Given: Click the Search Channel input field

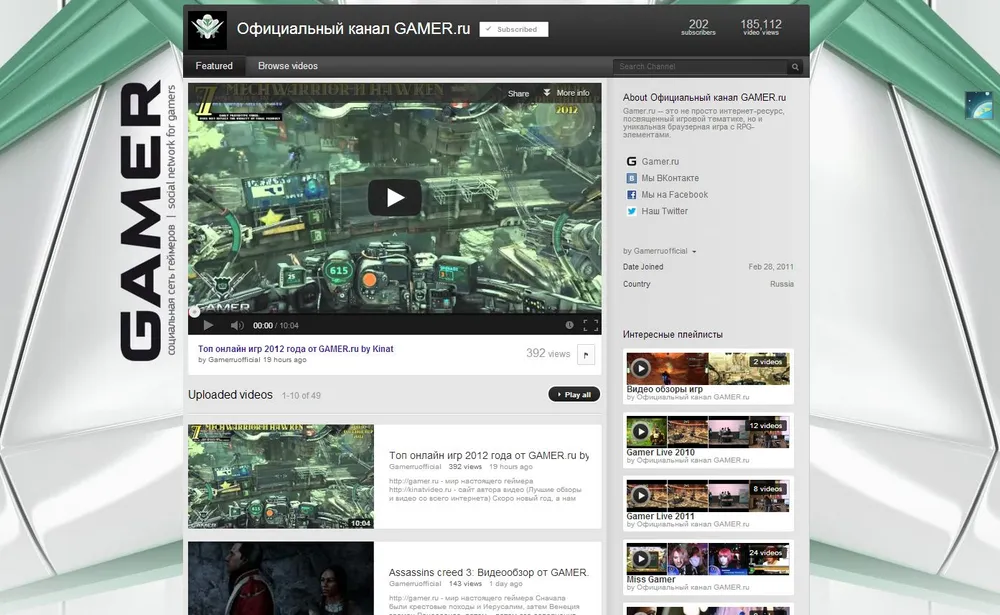Looking at the screenshot, I should 700,66.
